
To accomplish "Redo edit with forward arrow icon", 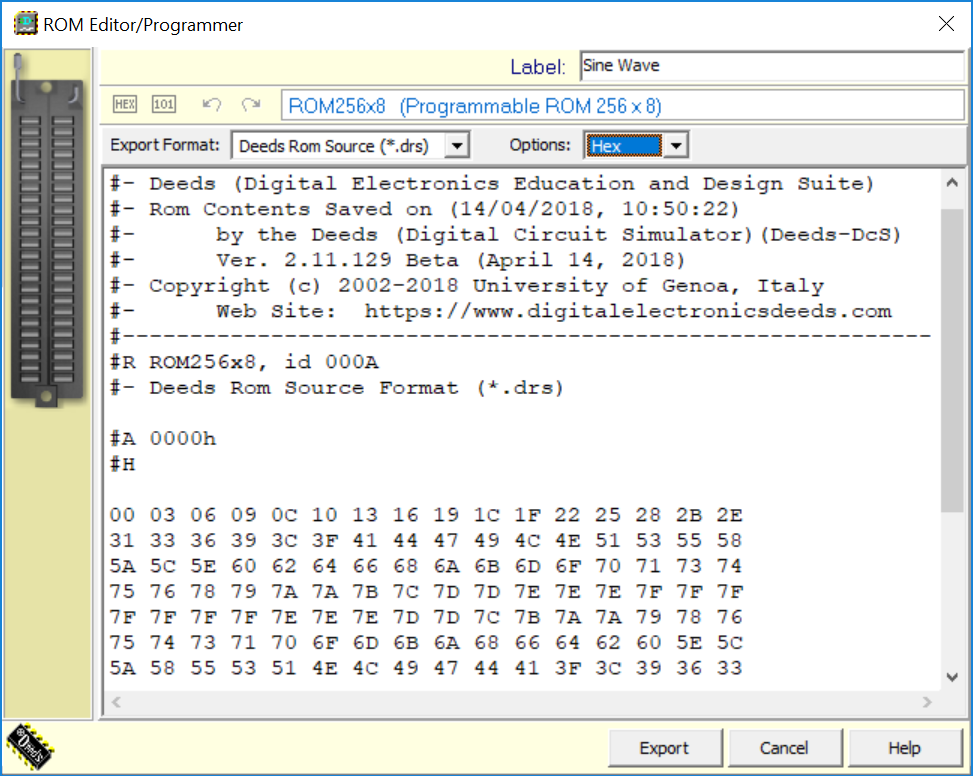I will pos(251,104).
